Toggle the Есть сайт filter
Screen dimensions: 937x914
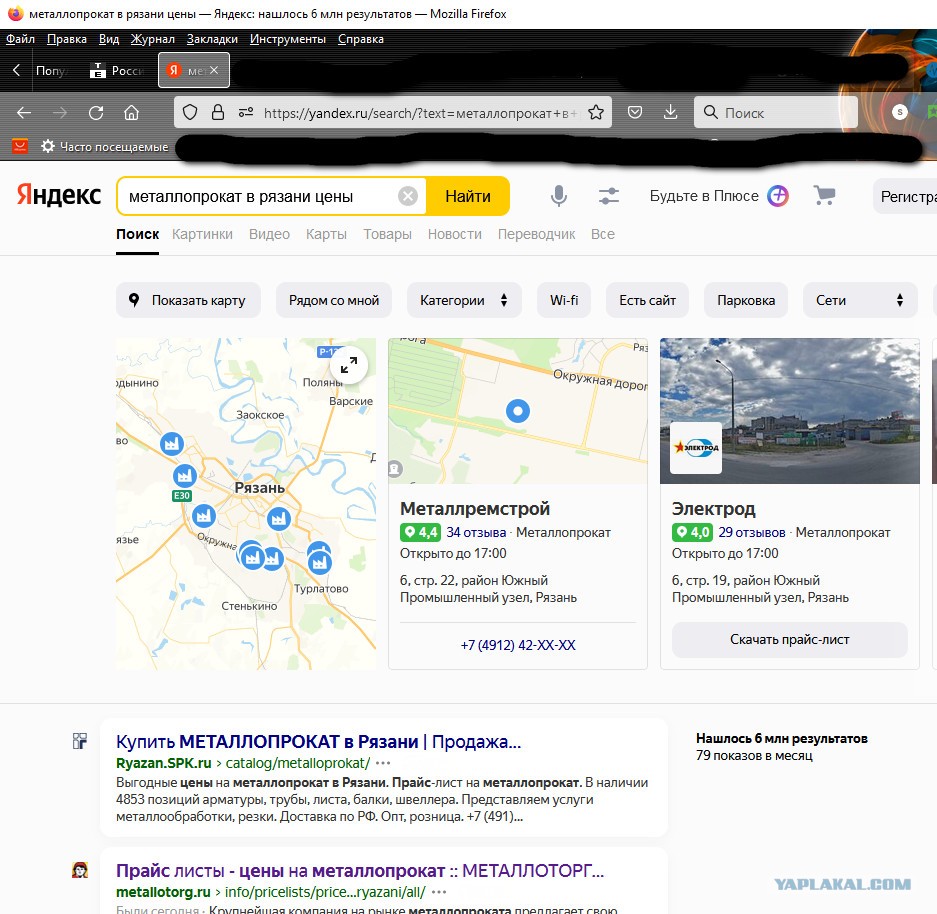pos(647,300)
